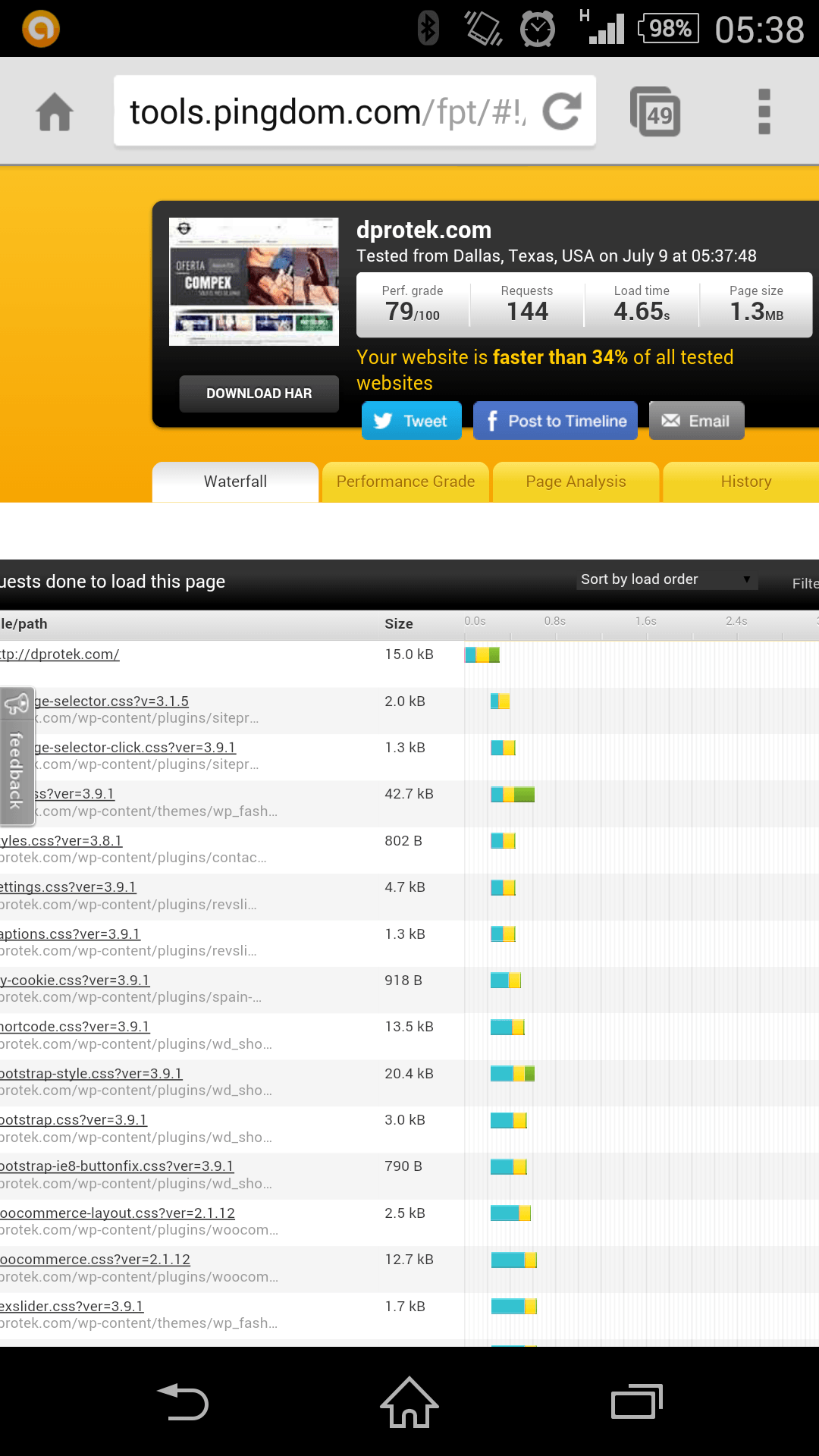Open the browser overflow menu dots
Screen dimensions: 819x1456
(x=764, y=111)
